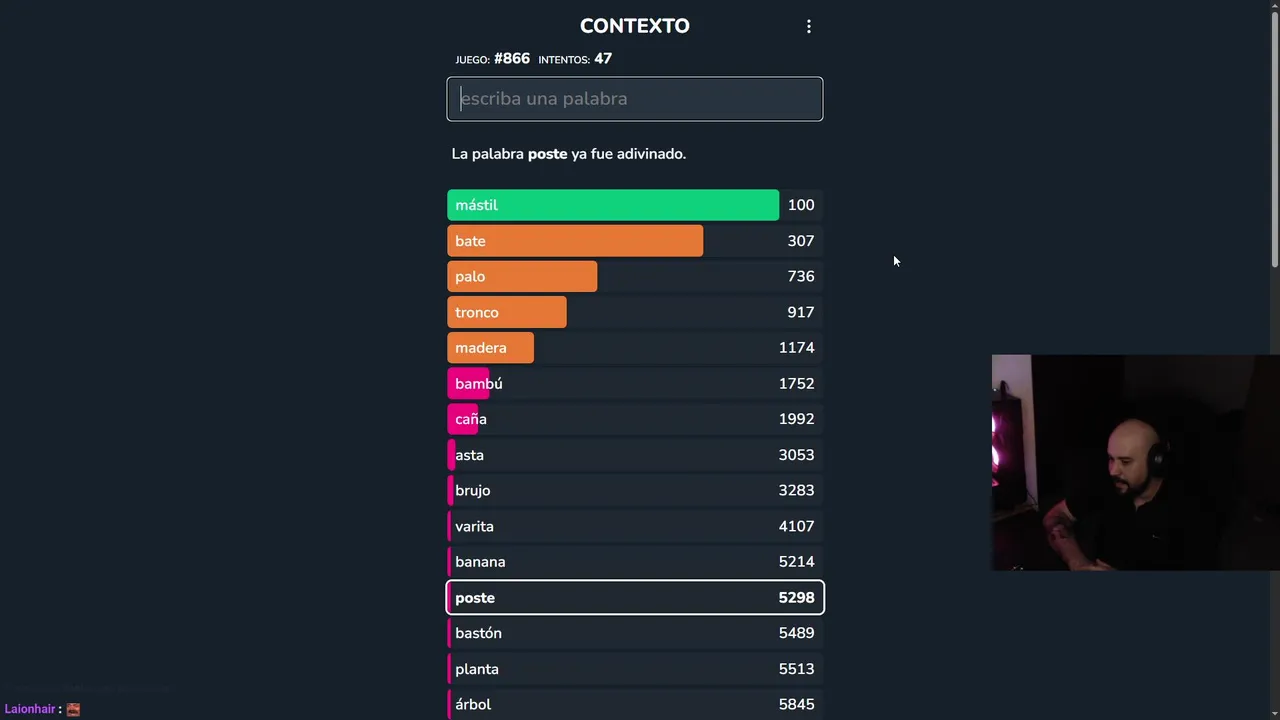
Task: Click the word input field
Action: (x=634, y=99)
